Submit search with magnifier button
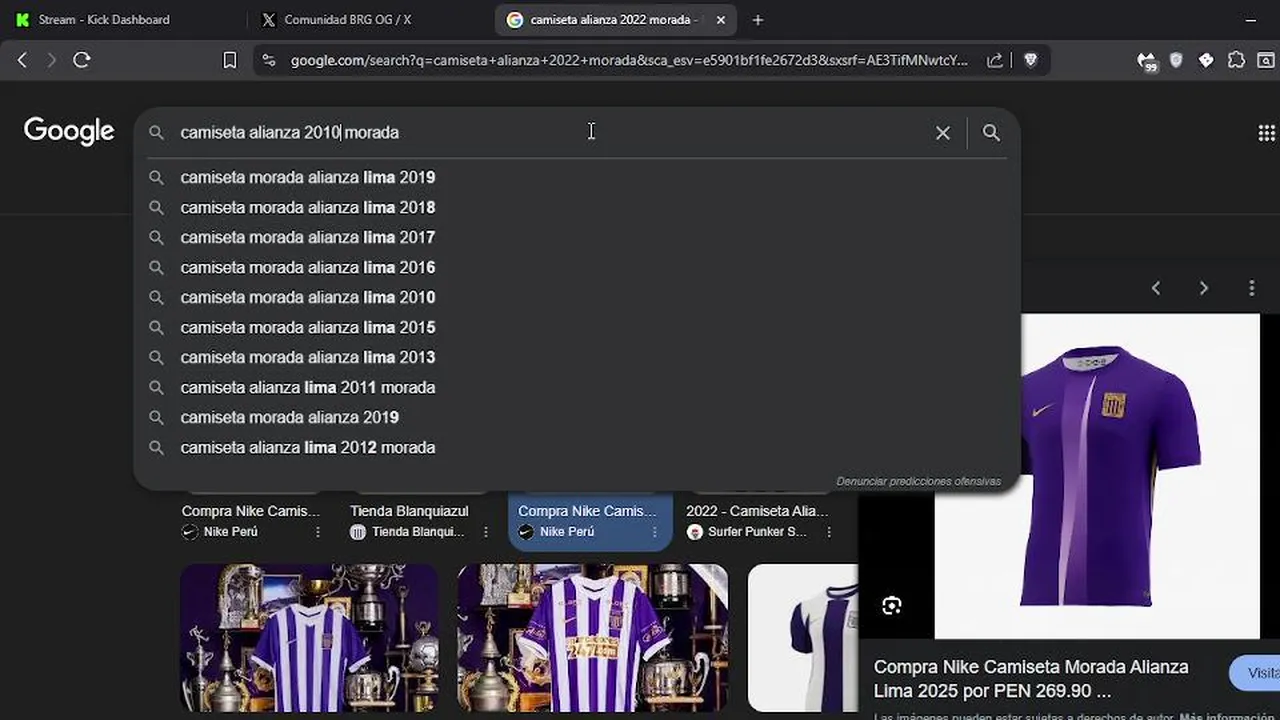 tap(991, 132)
